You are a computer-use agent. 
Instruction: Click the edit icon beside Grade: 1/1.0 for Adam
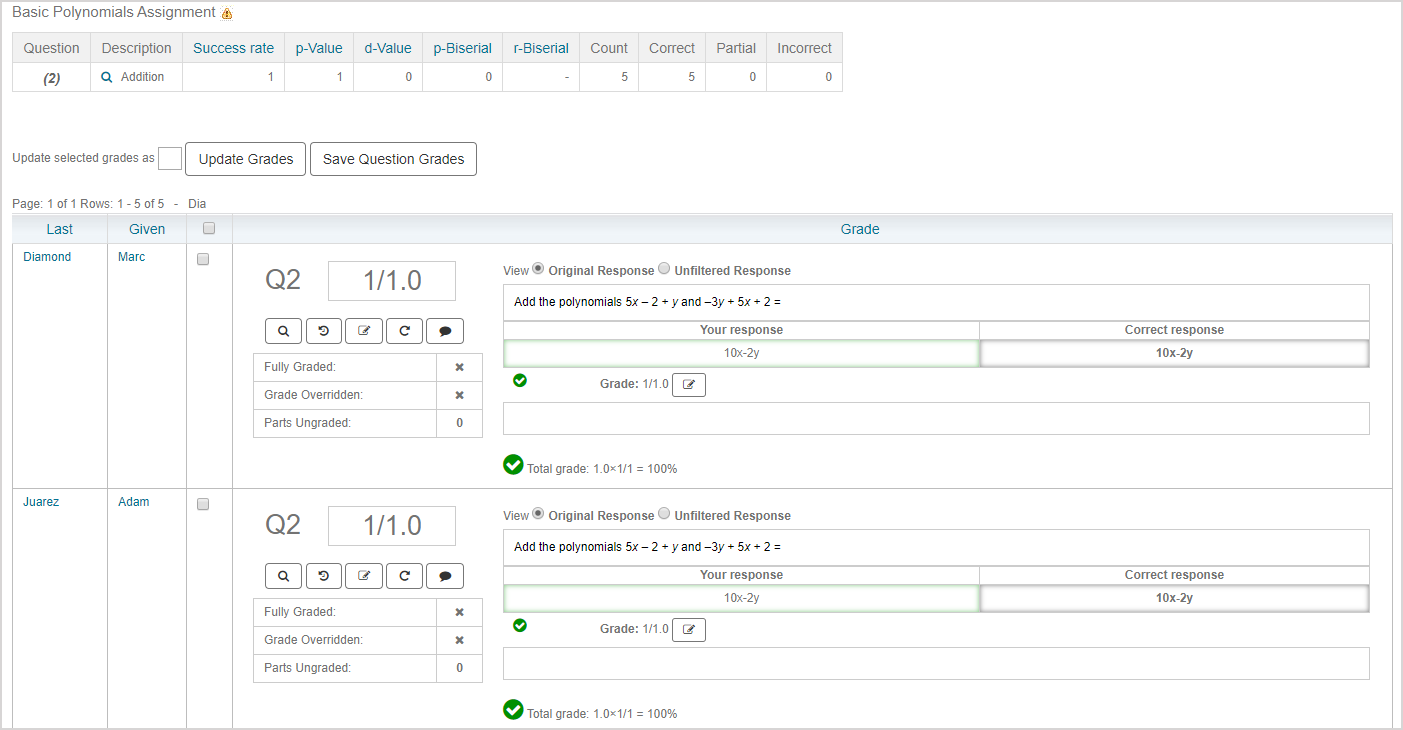[689, 629]
